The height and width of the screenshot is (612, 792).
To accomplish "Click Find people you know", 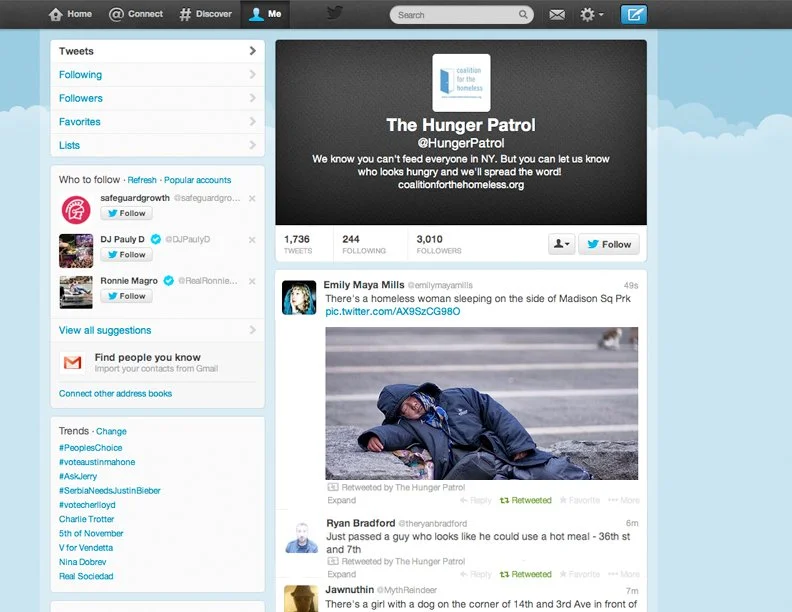I will (147, 357).
